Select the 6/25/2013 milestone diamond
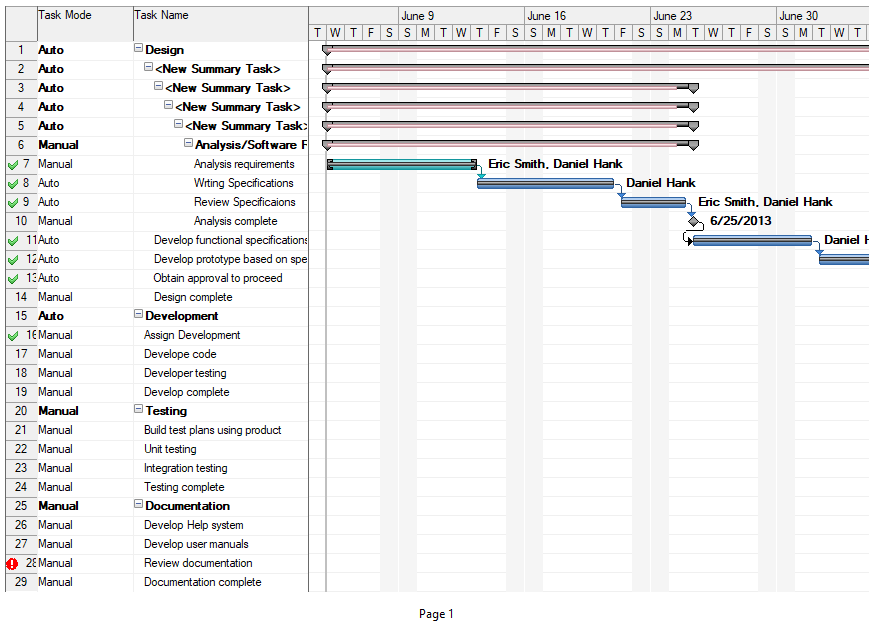 (695, 221)
